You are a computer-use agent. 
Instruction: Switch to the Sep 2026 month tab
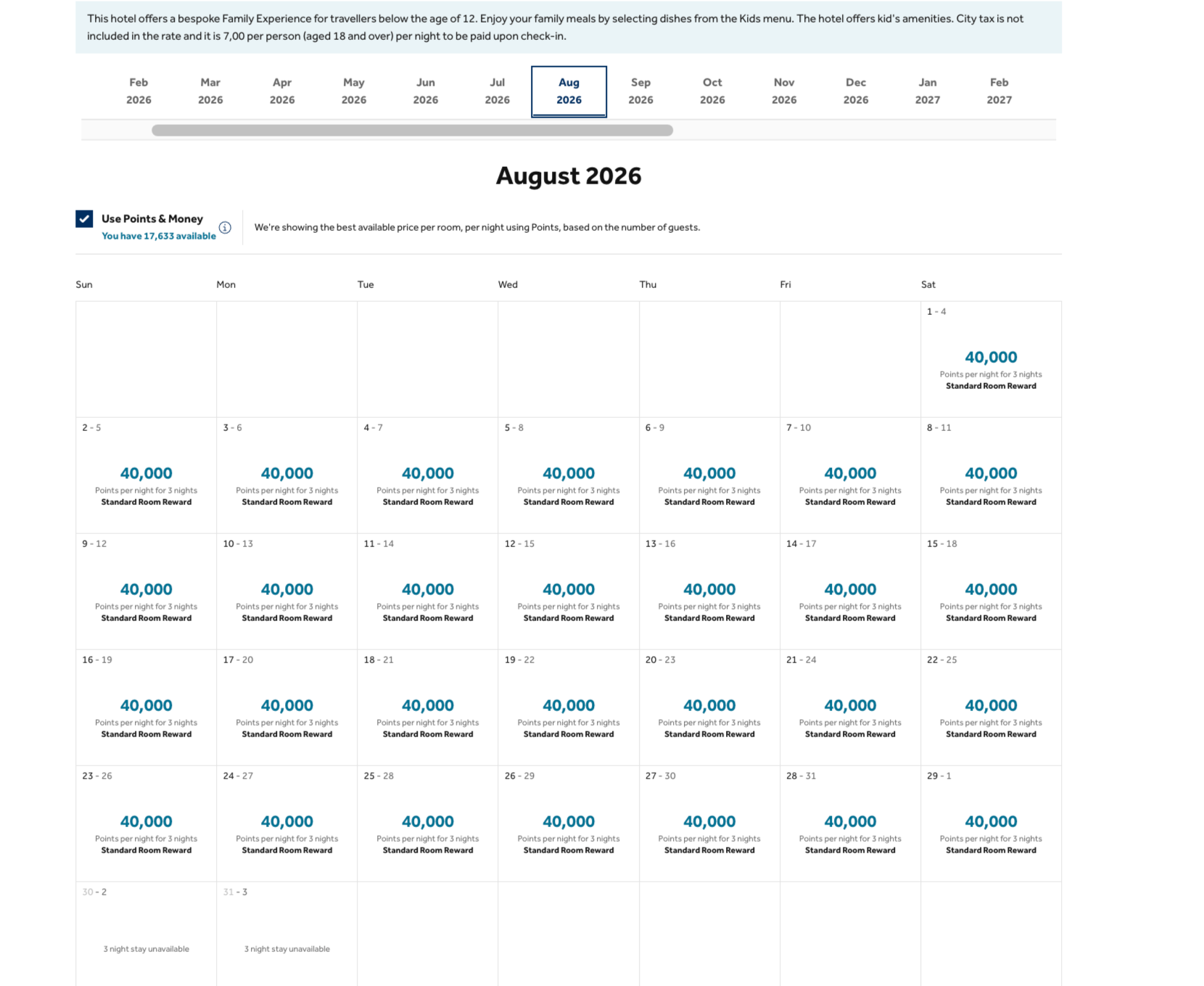pyautogui.click(x=640, y=91)
